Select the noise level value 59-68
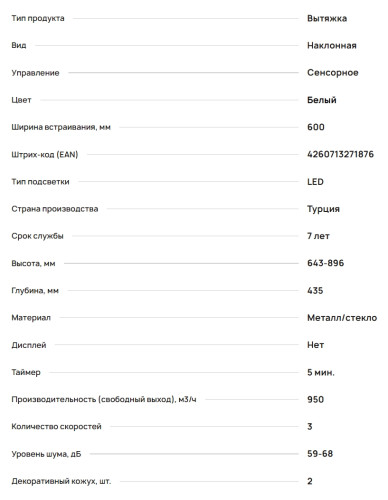The width and height of the screenshot is (388, 500). [320, 454]
